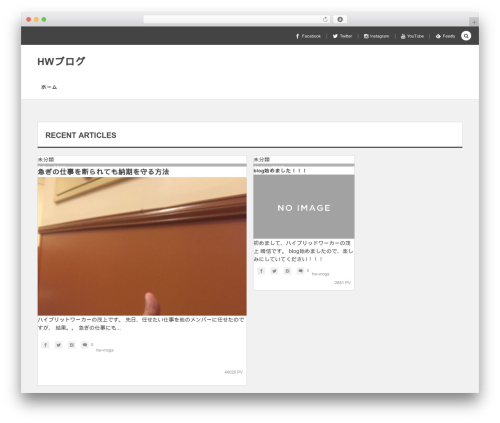Screen dimensions: 500x423
Task: Click the 初めまして excerpt text of second article
Action: (x=303, y=251)
